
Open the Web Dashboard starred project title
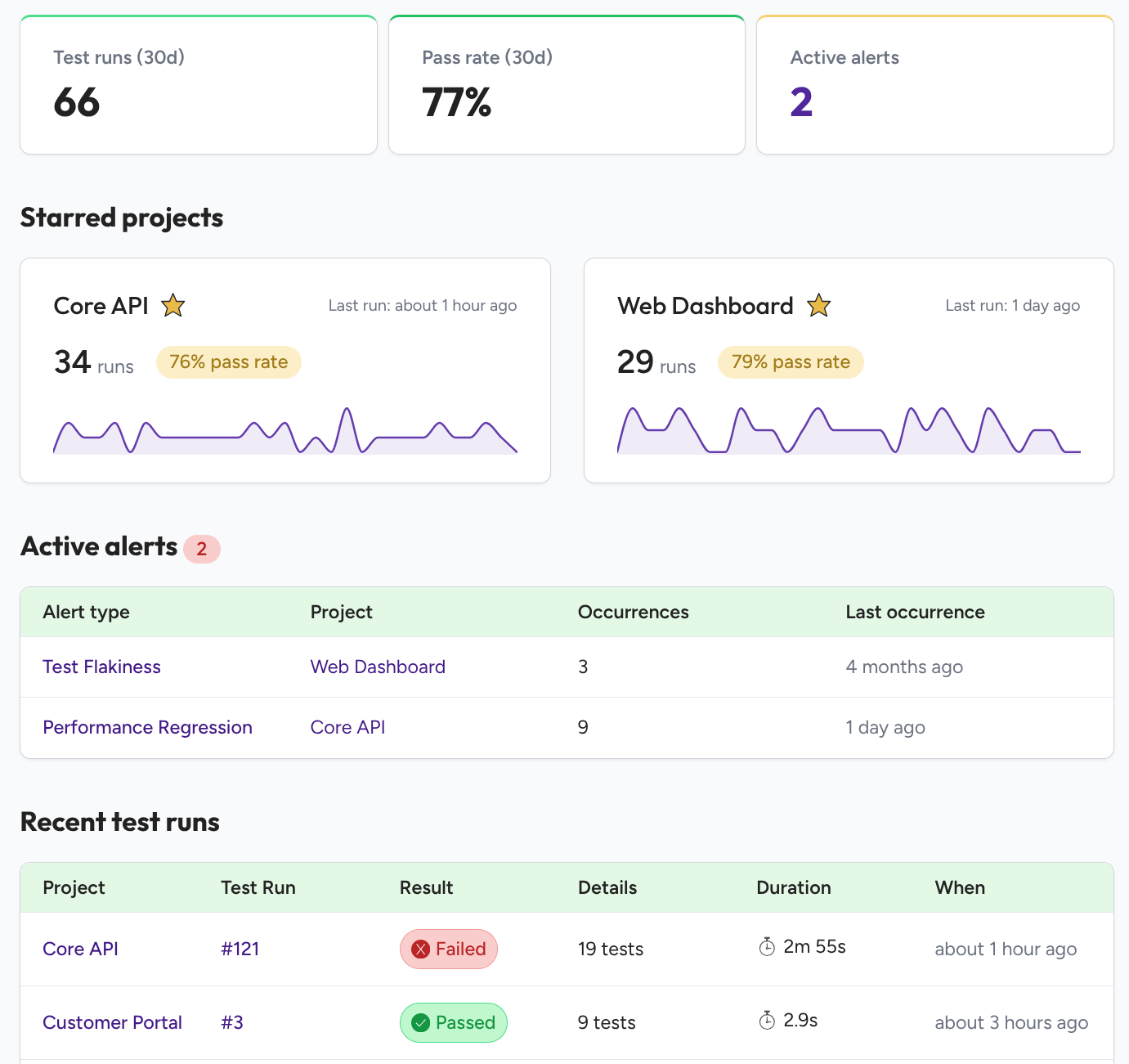(705, 305)
